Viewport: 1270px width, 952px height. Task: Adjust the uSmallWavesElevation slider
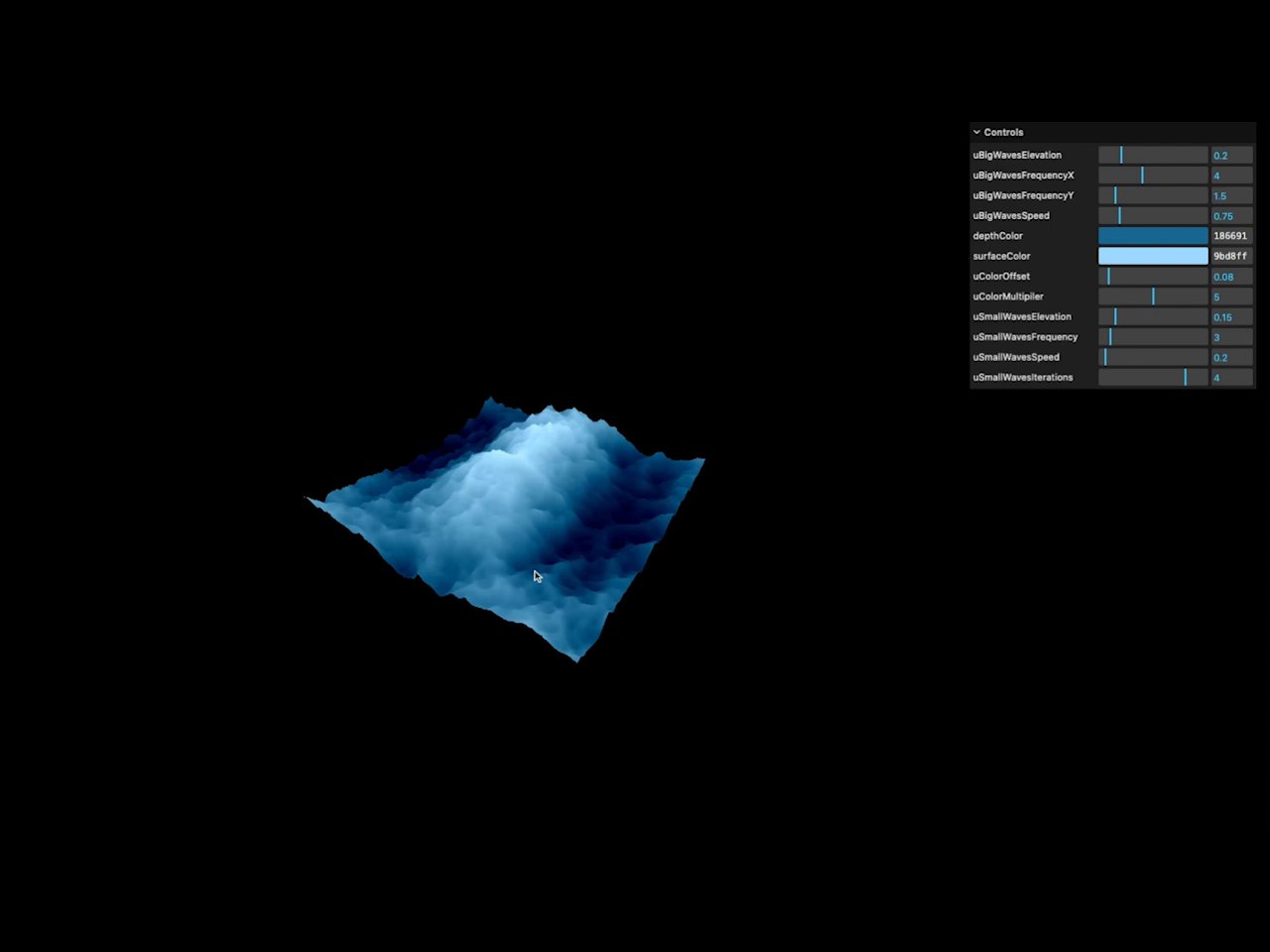[x=1151, y=316]
